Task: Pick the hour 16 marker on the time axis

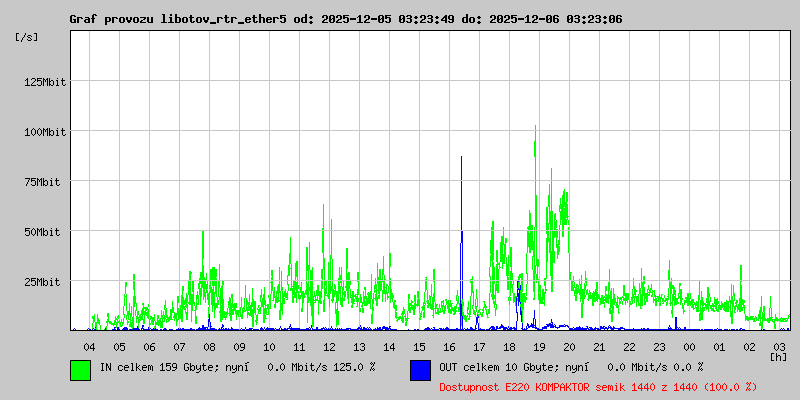Action: click(x=449, y=346)
